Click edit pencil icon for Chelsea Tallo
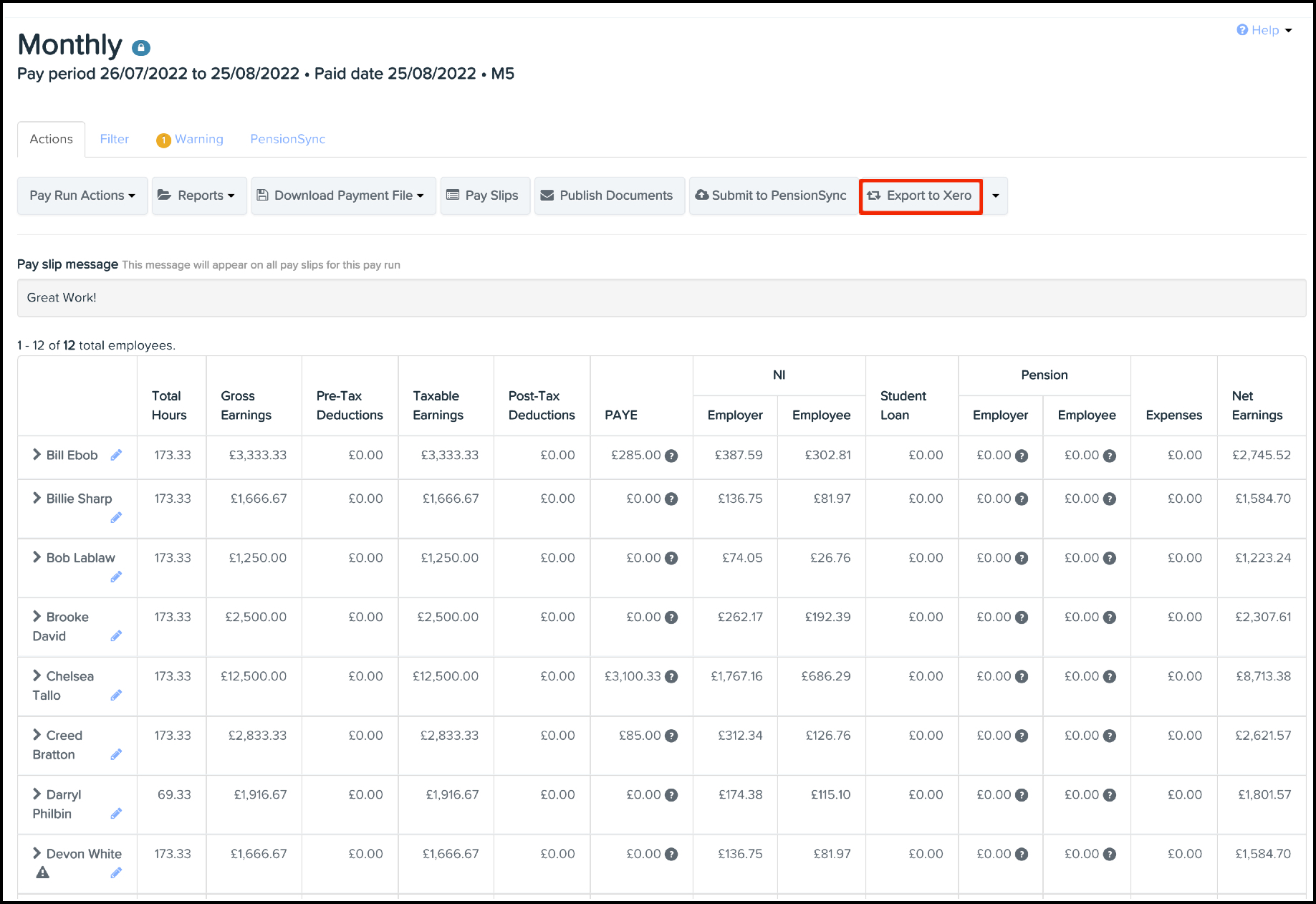Image resolution: width=1316 pixels, height=904 pixels. 116,695
